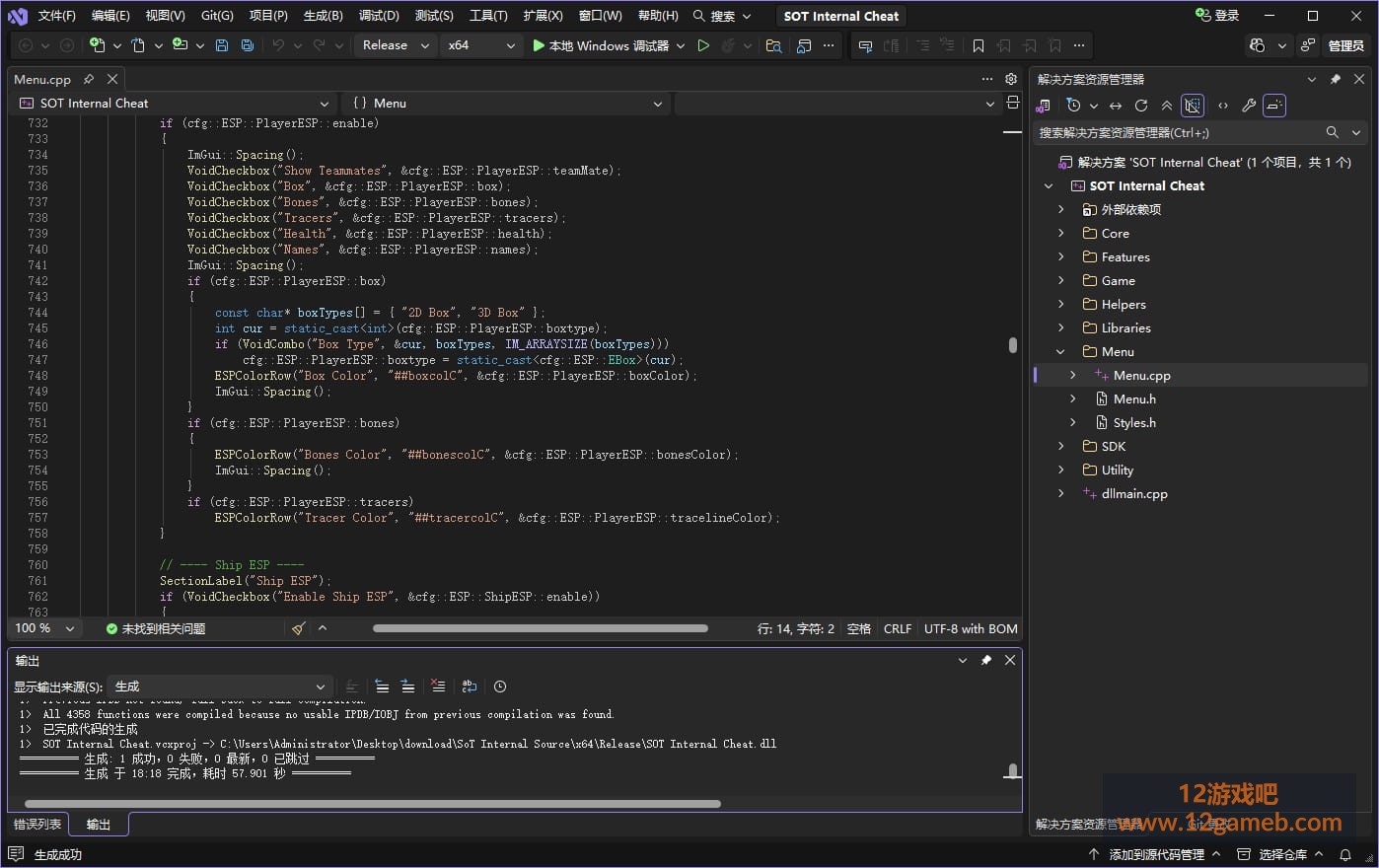This screenshot has width=1379, height=868.
Task: Click the feedback icon next to 管理员
Action: coord(1308,45)
